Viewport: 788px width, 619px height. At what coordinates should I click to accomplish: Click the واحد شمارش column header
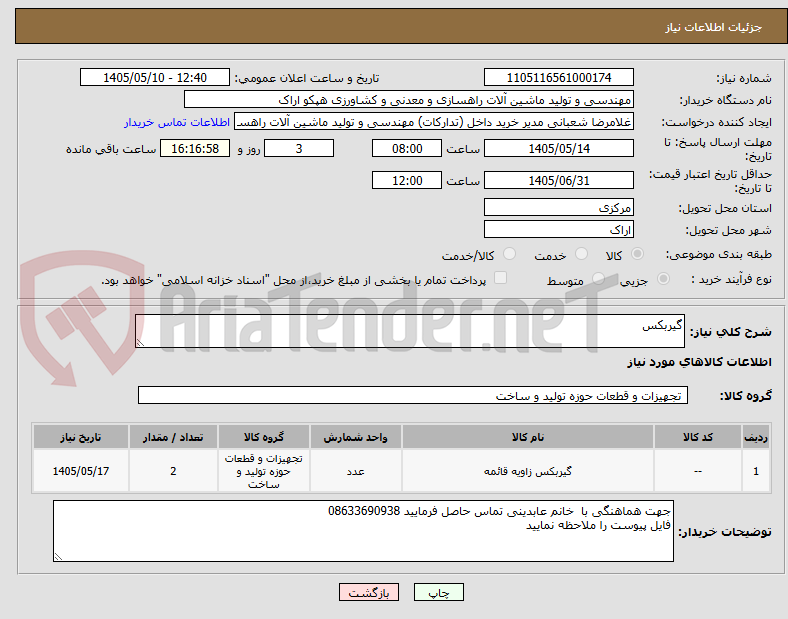click(355, 437)
